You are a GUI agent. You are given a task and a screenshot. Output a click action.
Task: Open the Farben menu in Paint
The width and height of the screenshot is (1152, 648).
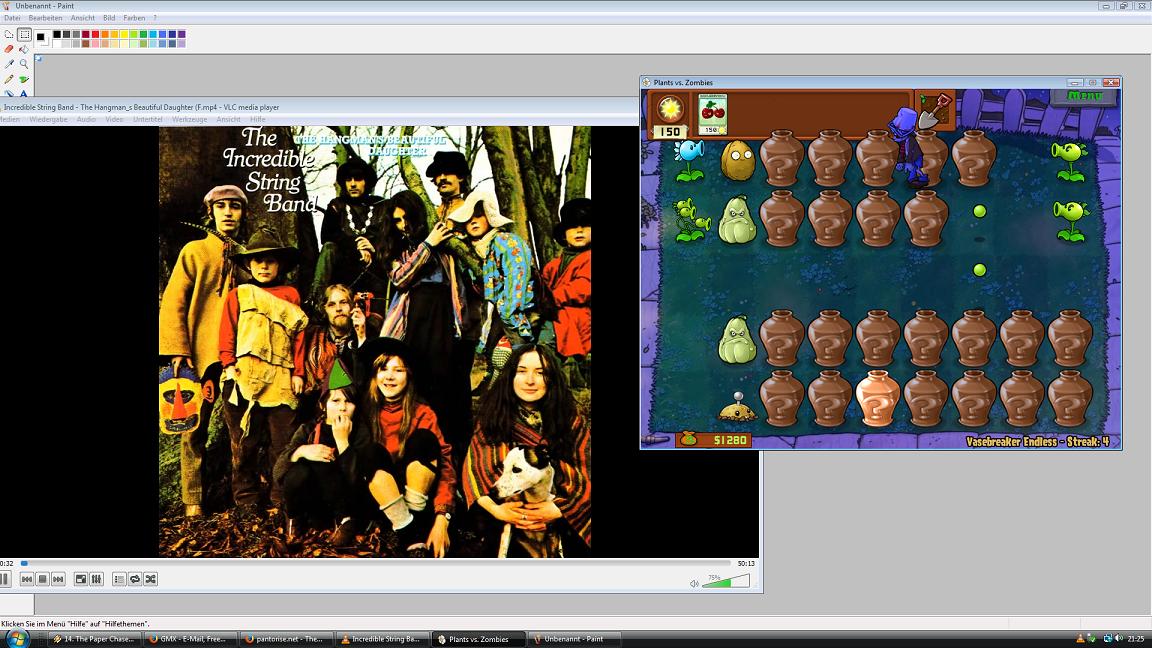coord(134,18)
